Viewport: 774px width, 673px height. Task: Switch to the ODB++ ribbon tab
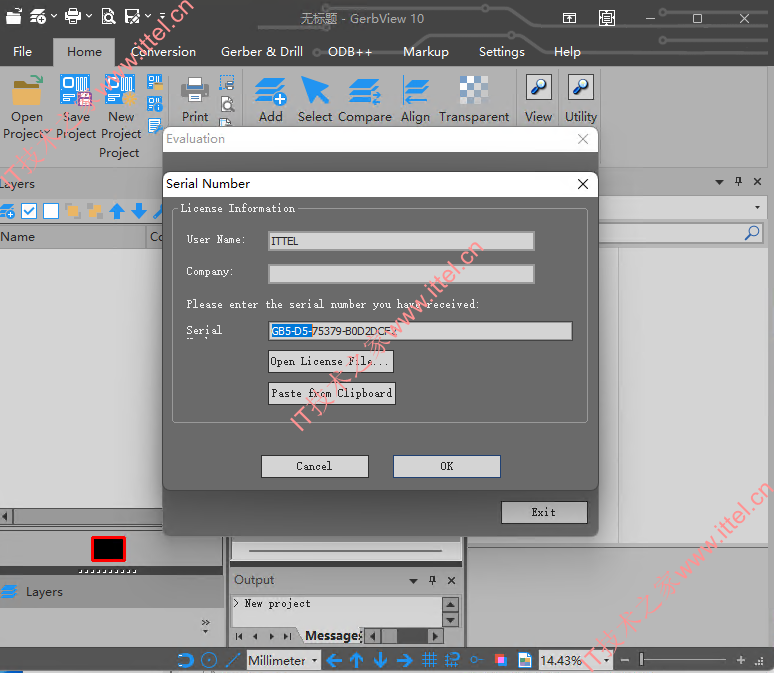349,51
